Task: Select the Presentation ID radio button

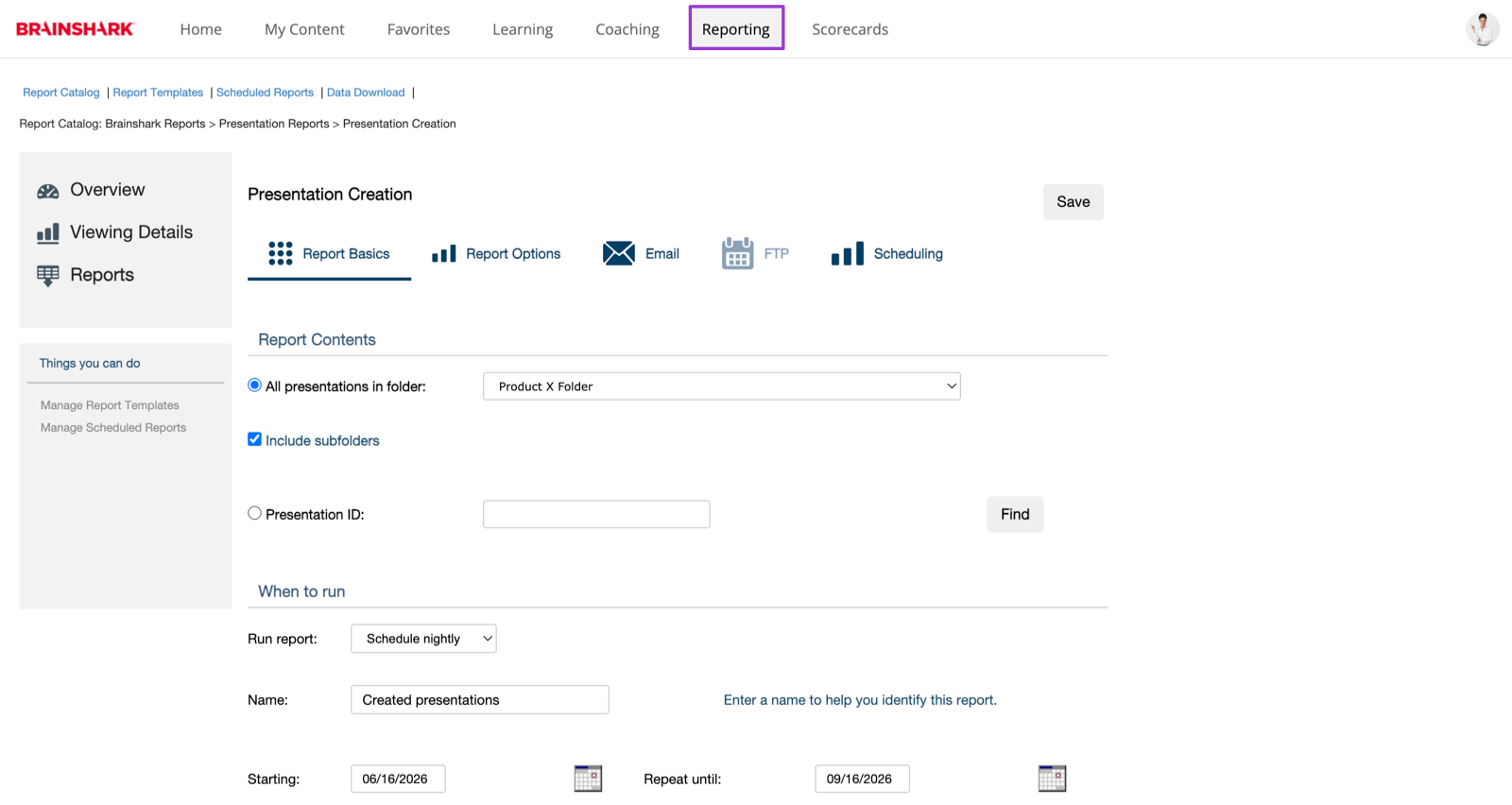Action: pos(254,513)
